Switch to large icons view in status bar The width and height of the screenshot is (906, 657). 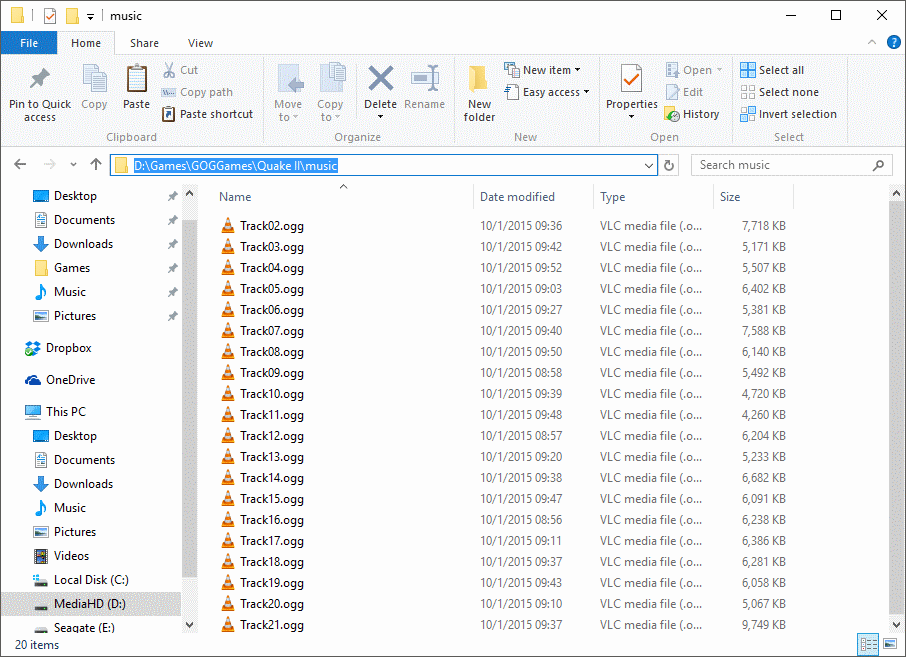[890, 644]
